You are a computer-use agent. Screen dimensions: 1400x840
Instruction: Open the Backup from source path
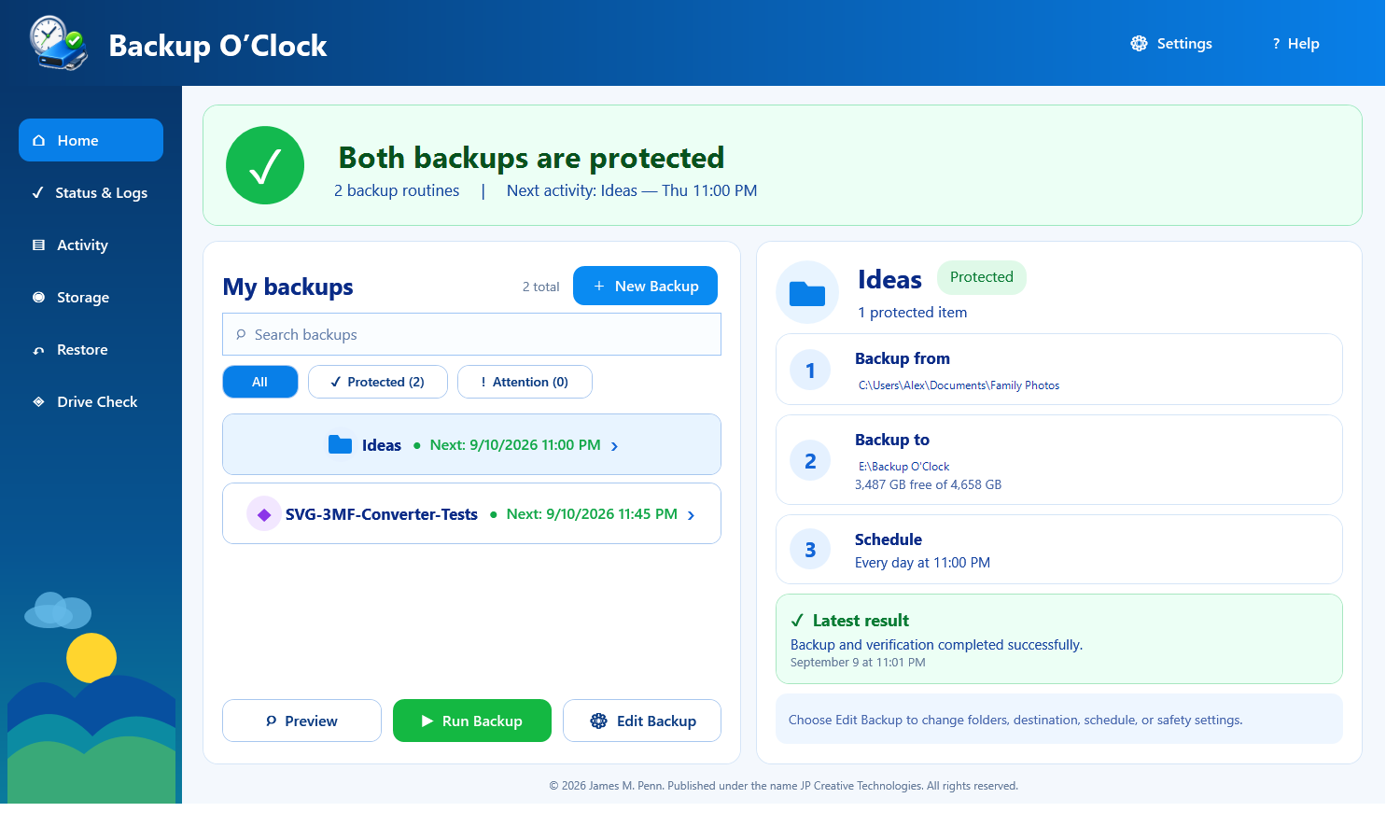pyautogui.click(x=959, y=385)
